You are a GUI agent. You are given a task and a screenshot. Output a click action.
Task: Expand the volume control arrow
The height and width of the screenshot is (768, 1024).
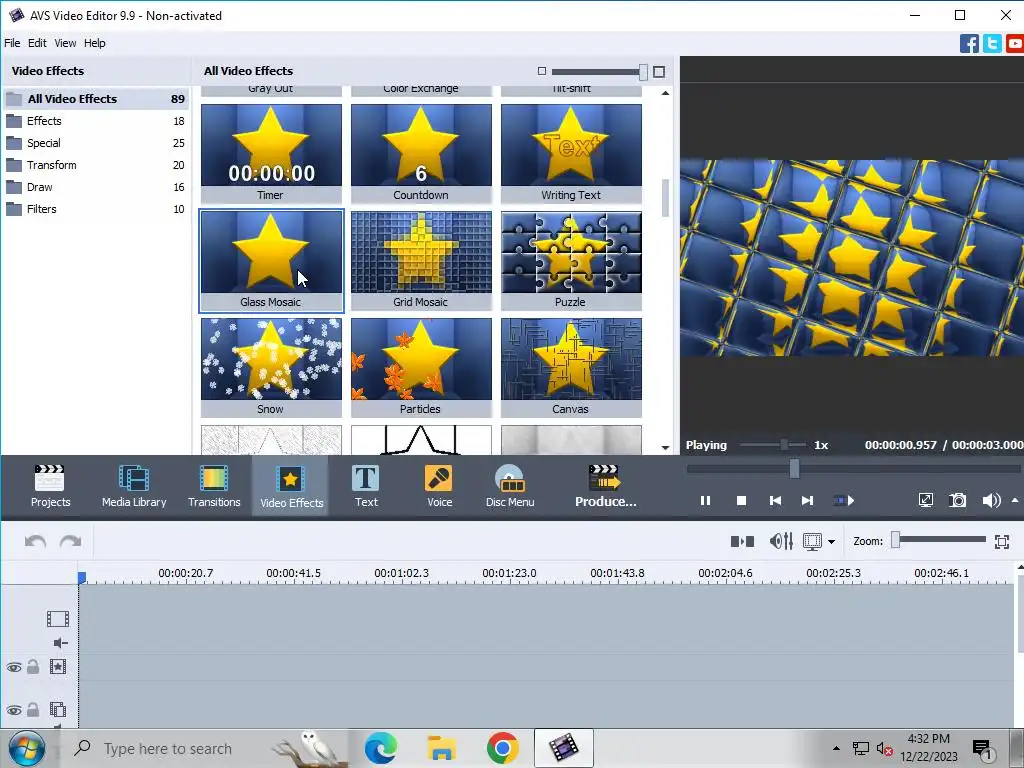pos(1015,500)
